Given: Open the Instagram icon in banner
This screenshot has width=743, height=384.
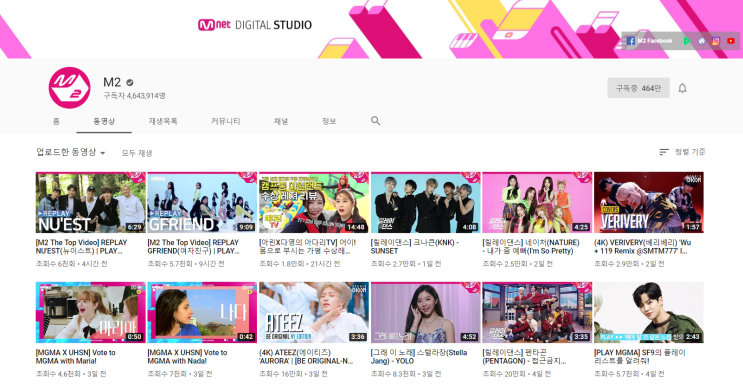Looking at the screenshot, I should click(716, 41).
